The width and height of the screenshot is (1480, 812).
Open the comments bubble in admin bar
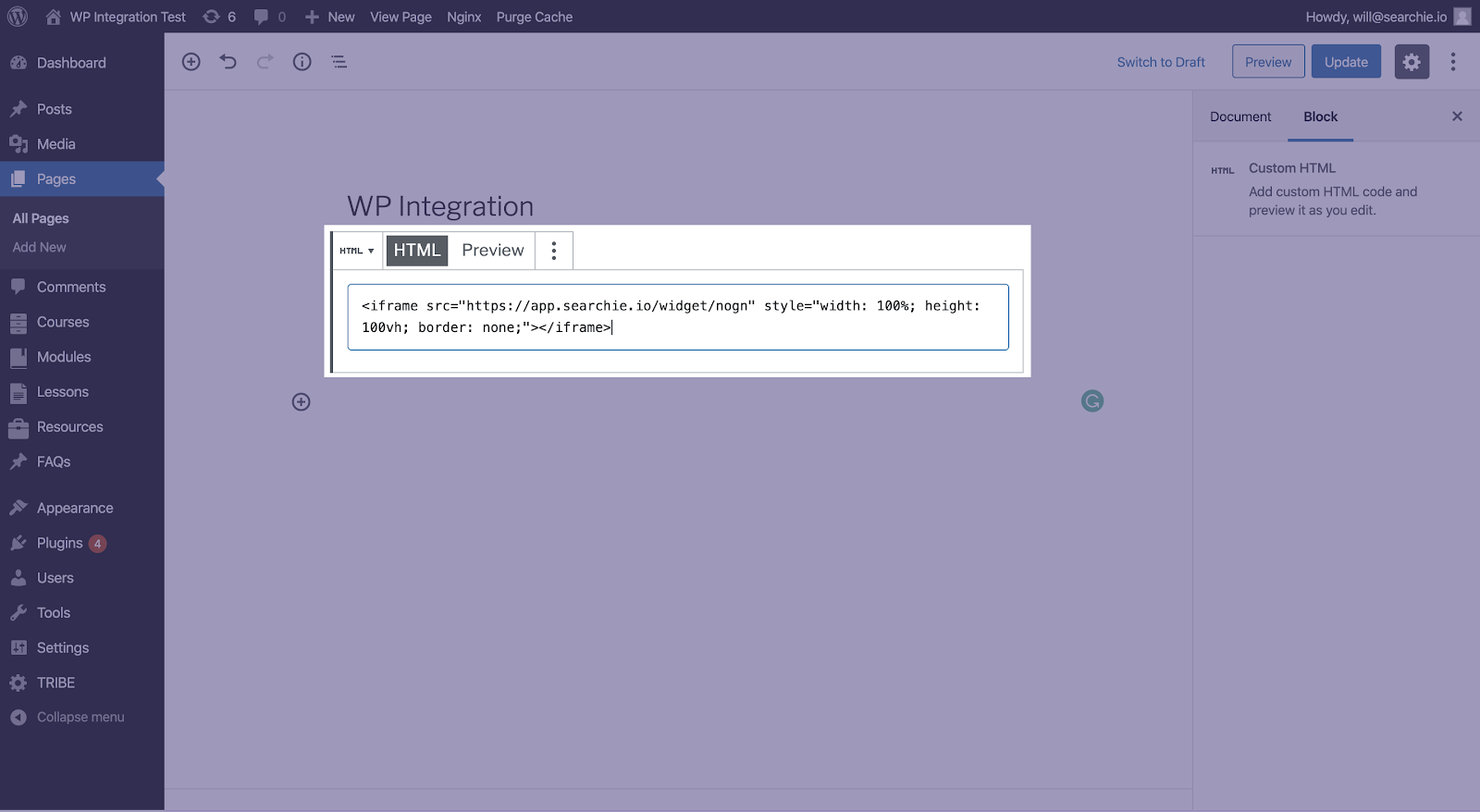[270, 17]
